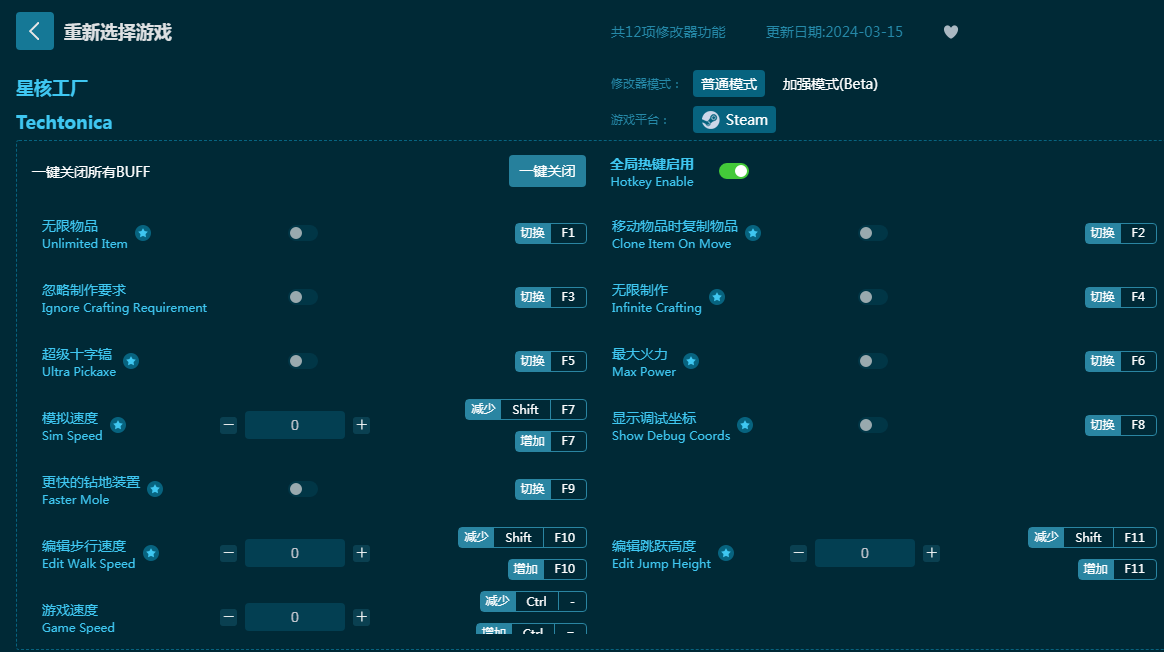The width and height of the screenshot is (1164, 652).
Task: Turn on the Infinite Crafting toggle
Action: tap(873, 297)
